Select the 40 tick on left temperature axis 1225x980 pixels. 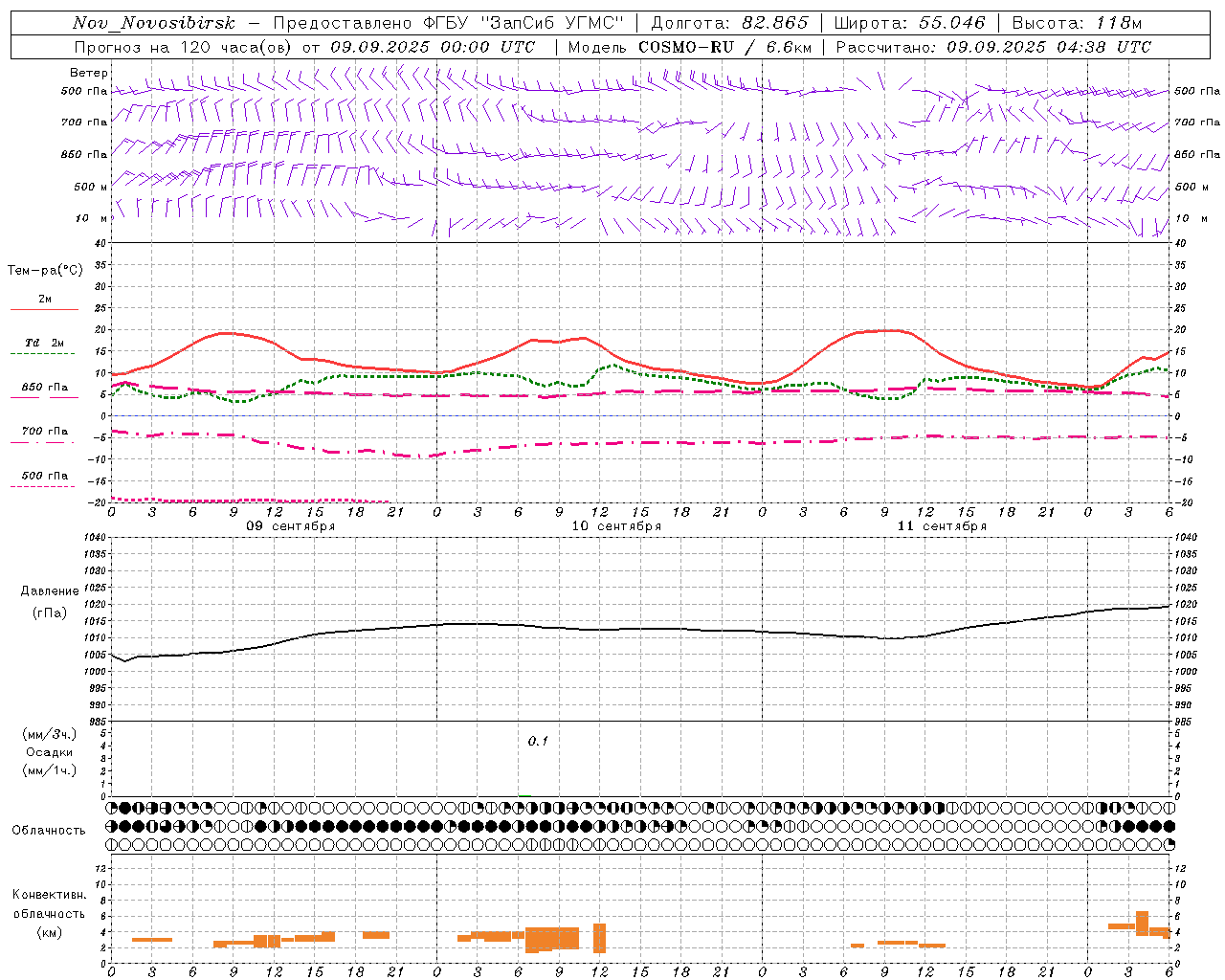click(100, 243)
